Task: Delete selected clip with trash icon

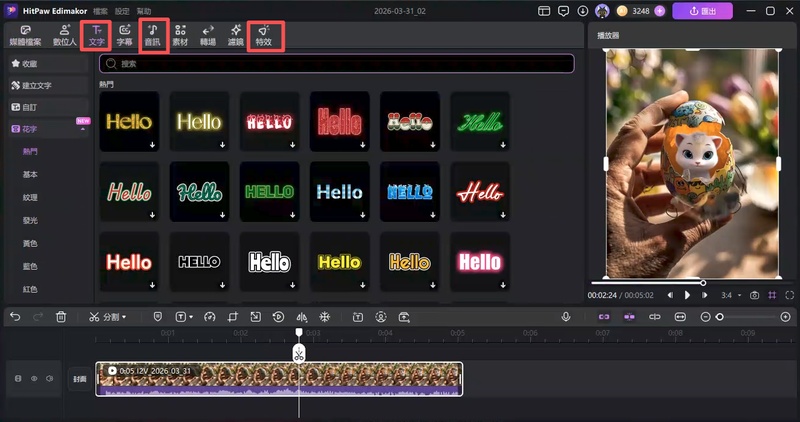Action: (x=61, y=317)
